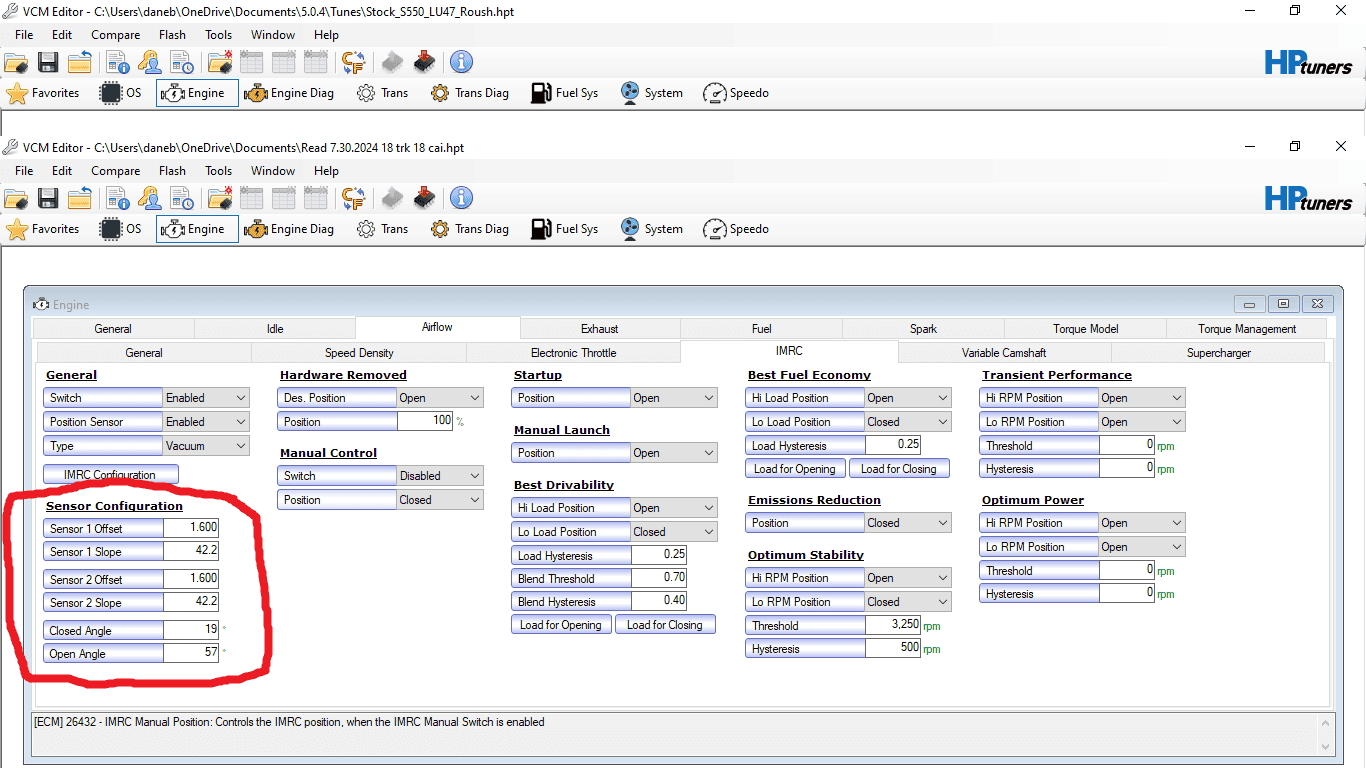Switch to the Torque Model tab
1366x768 pixels.
pos(1086,329)
